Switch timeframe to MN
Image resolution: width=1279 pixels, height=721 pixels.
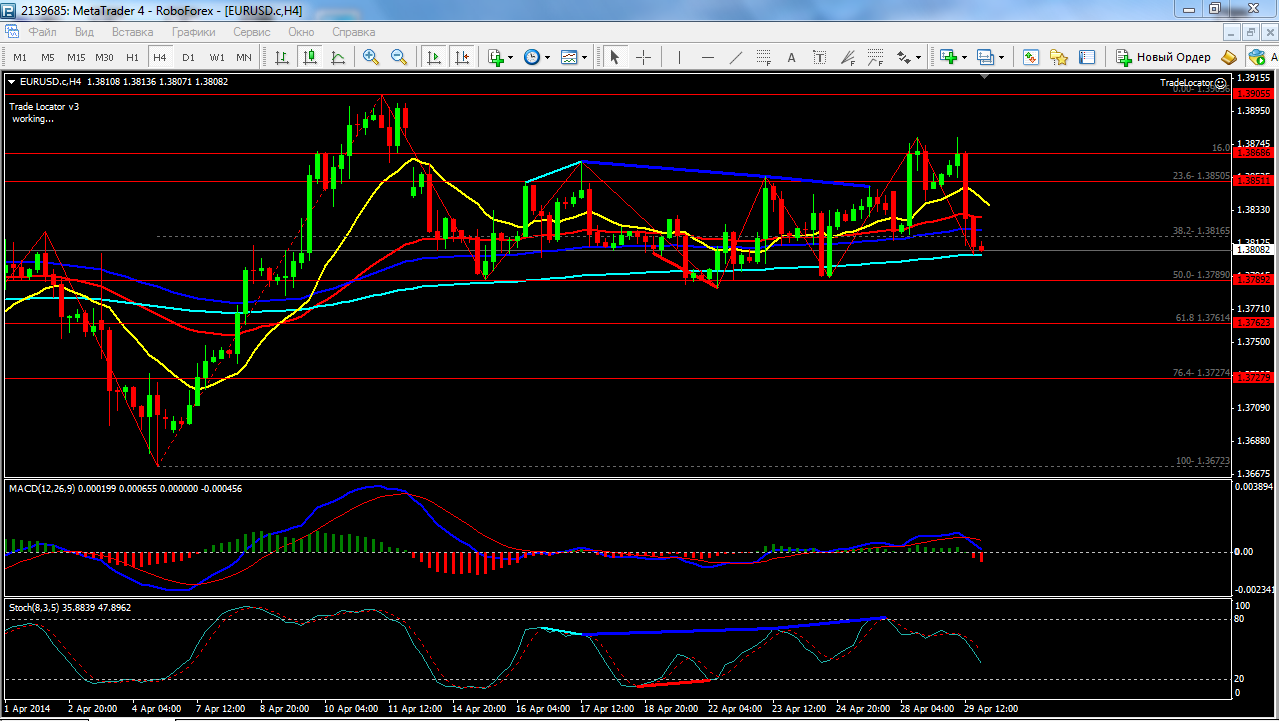[x=244, y=57]
